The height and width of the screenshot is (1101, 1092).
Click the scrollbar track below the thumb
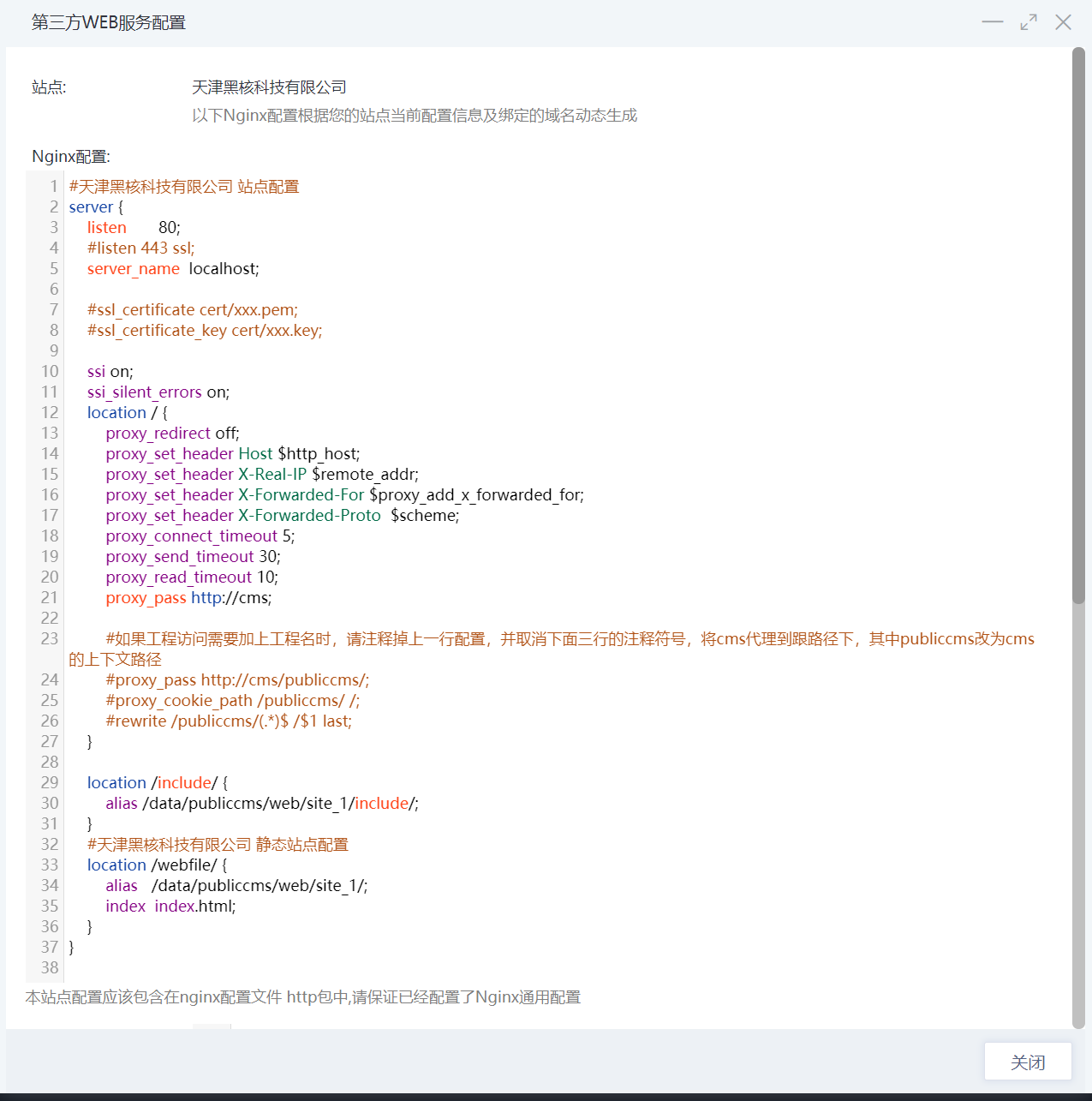tap(1078, 814)
